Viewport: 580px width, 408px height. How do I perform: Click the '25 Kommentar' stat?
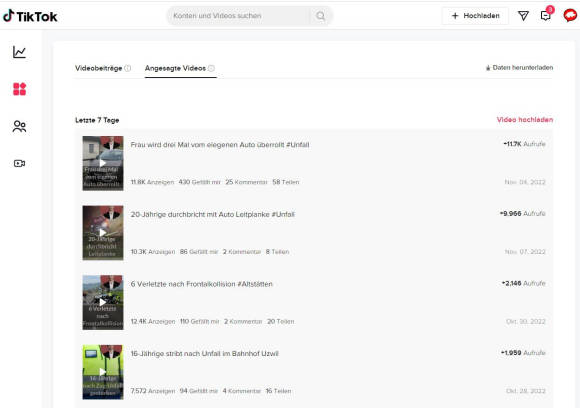246,182
